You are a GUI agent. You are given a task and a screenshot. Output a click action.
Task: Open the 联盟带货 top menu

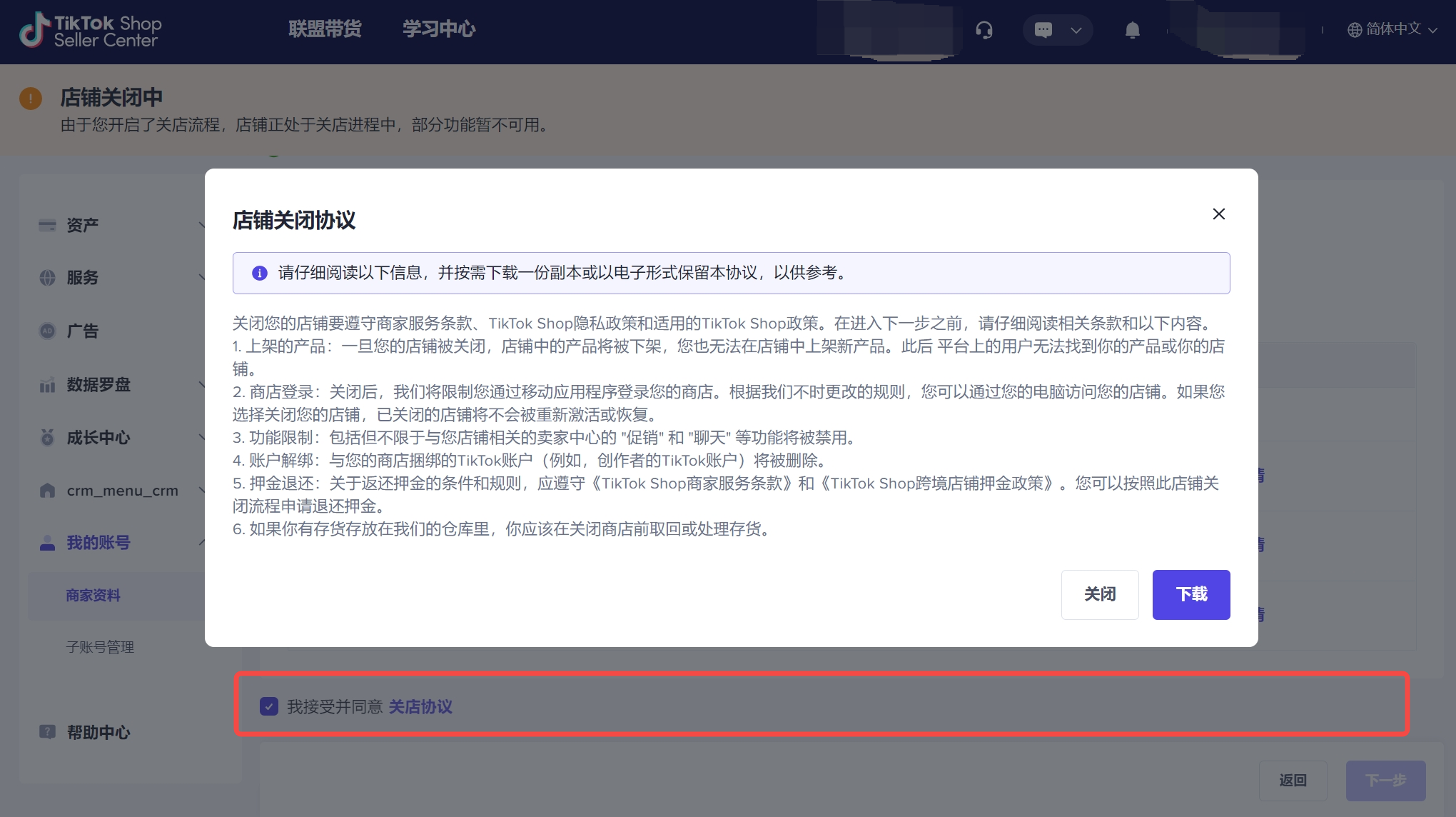pyautogui.click(x=325, y=29)
